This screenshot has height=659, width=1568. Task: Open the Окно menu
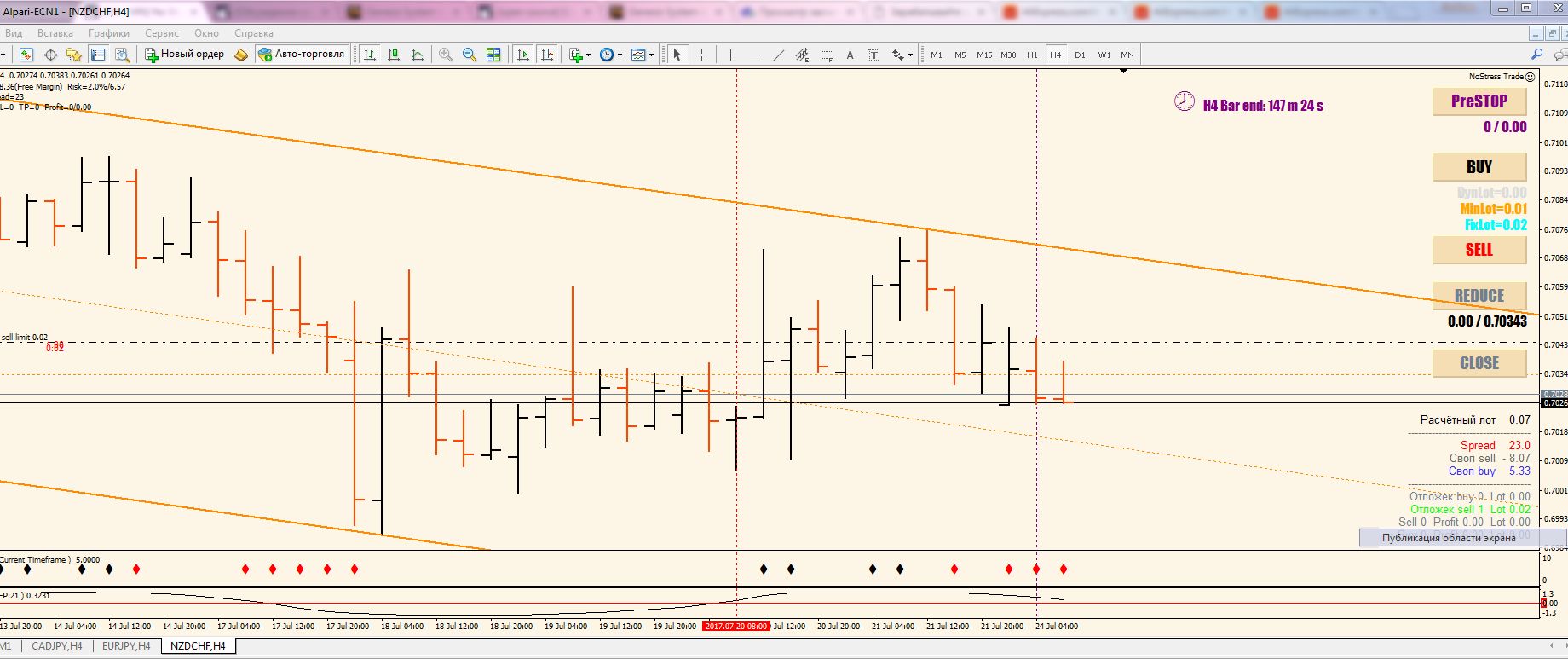[206, 33]
